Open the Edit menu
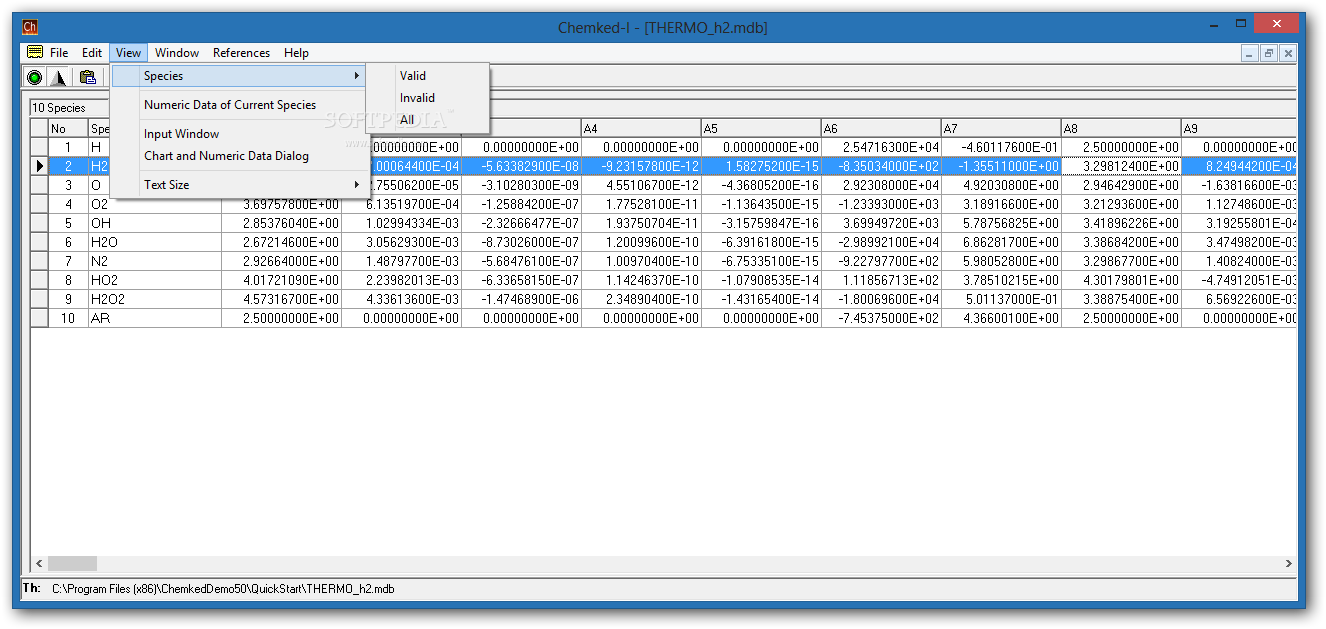The width and height of the screenshot is (1326, 629). tap(92, 53)
